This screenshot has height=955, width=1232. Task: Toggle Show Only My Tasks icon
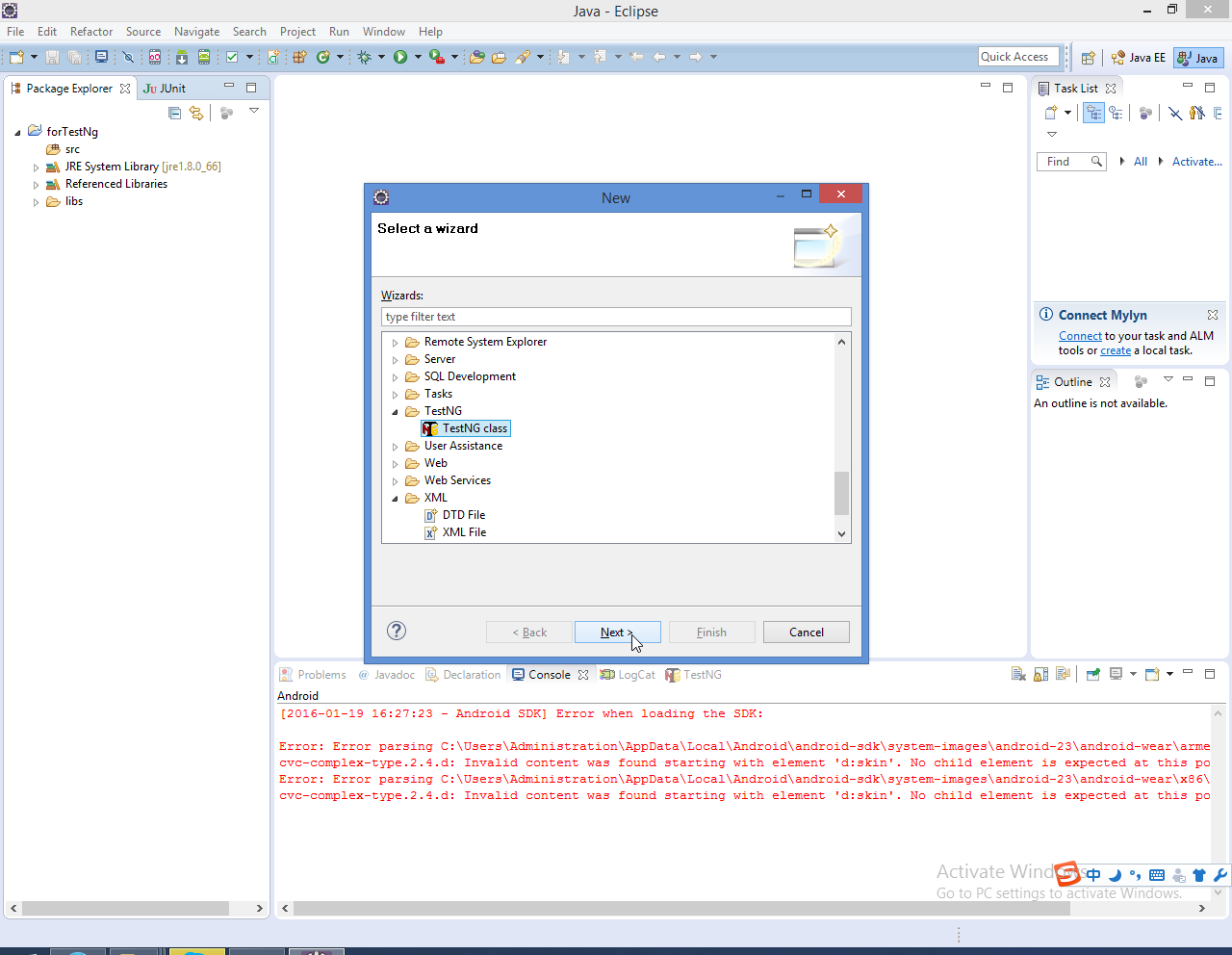[1196, 113]
